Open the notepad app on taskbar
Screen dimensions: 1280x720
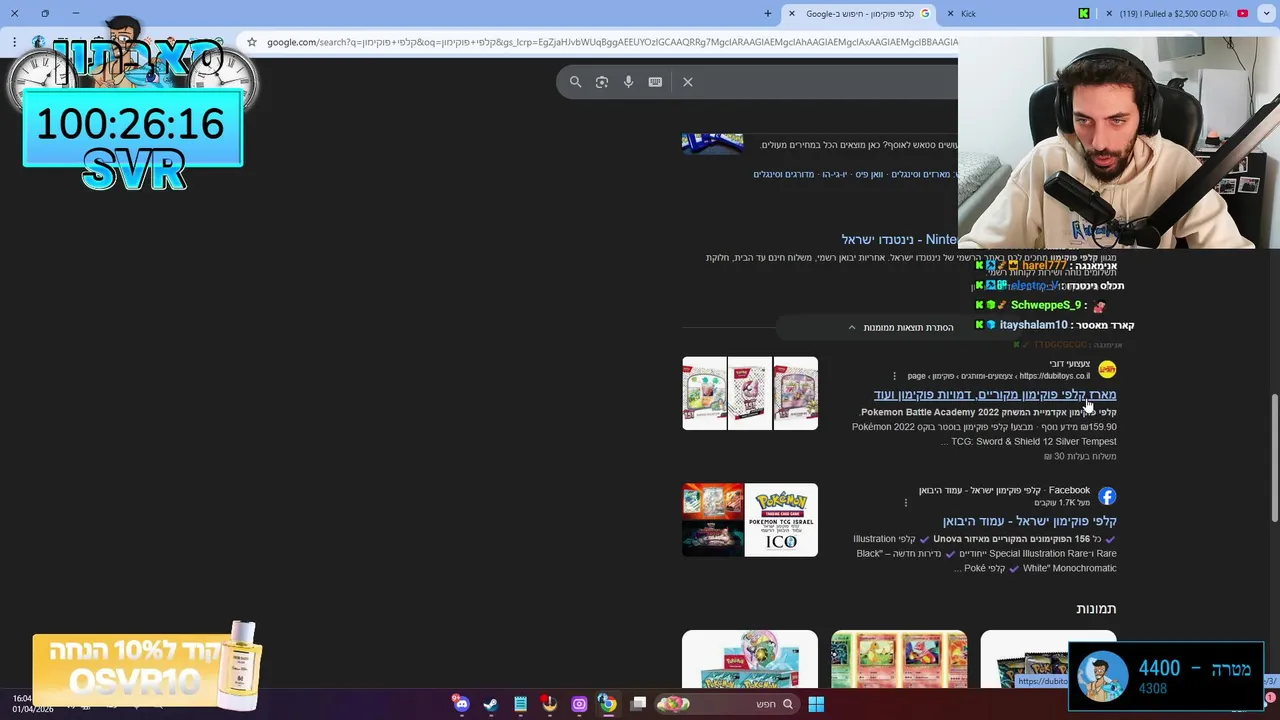(520, 704)
